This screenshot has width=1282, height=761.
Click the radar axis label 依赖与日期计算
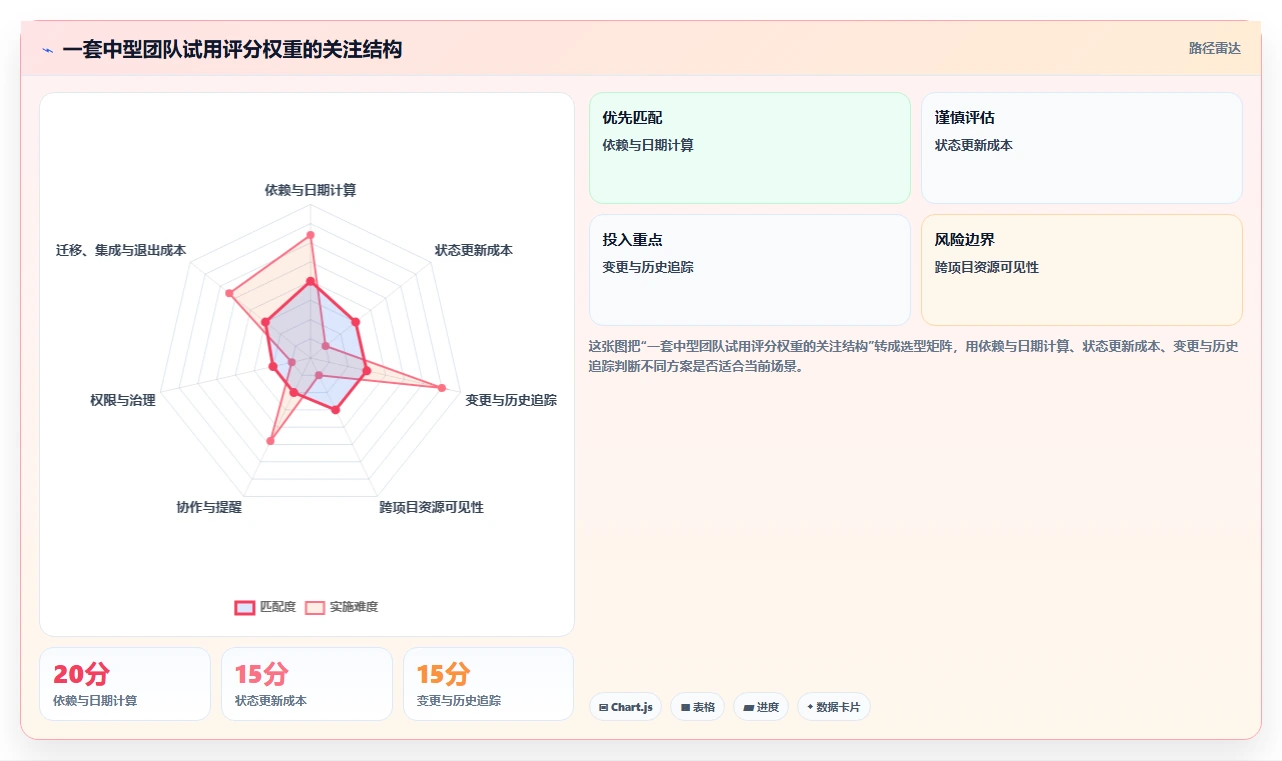(x=310, y=189)
